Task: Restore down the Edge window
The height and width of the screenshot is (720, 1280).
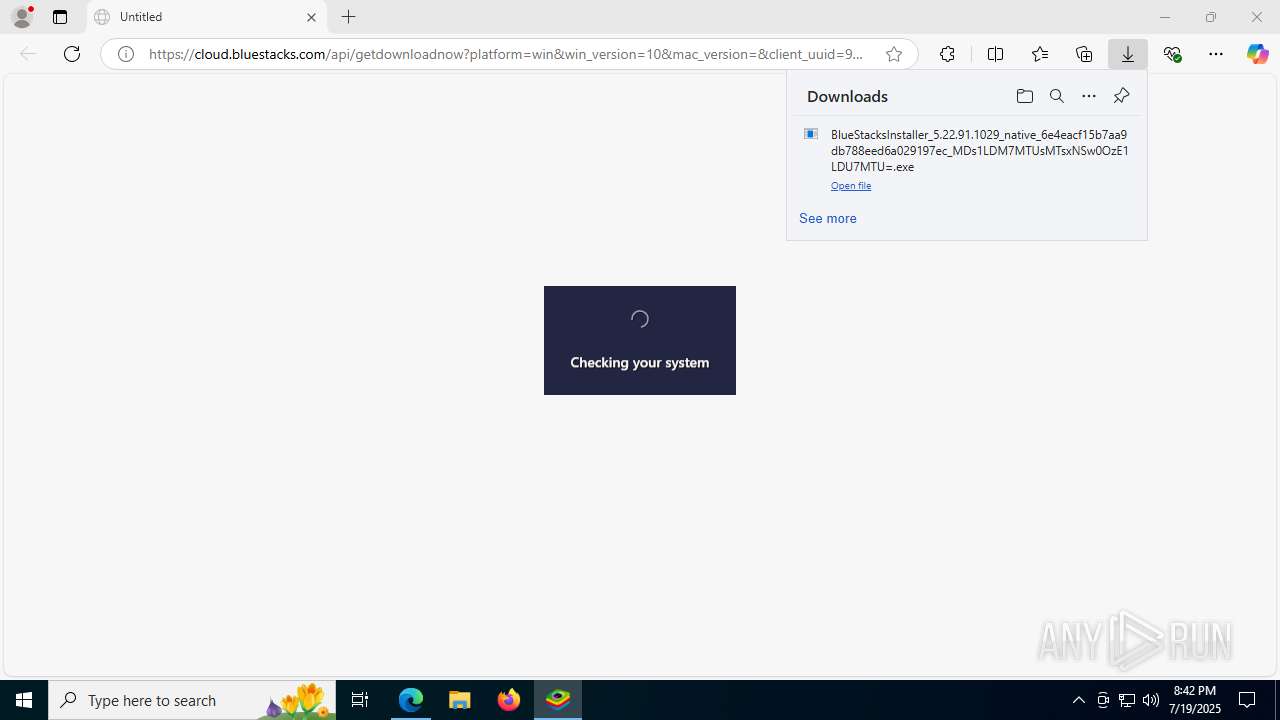Action: (1211, 17)
